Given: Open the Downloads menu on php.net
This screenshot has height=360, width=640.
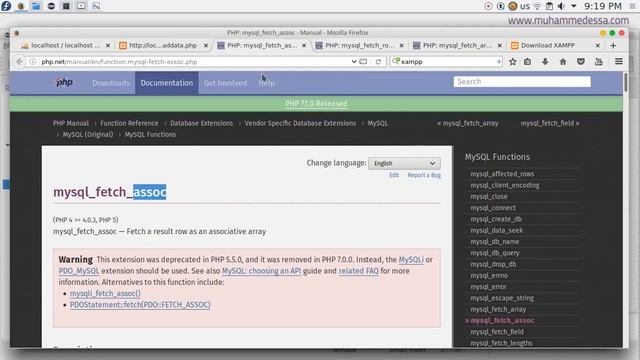Looking at the screenshot, I should pos(111,83).
